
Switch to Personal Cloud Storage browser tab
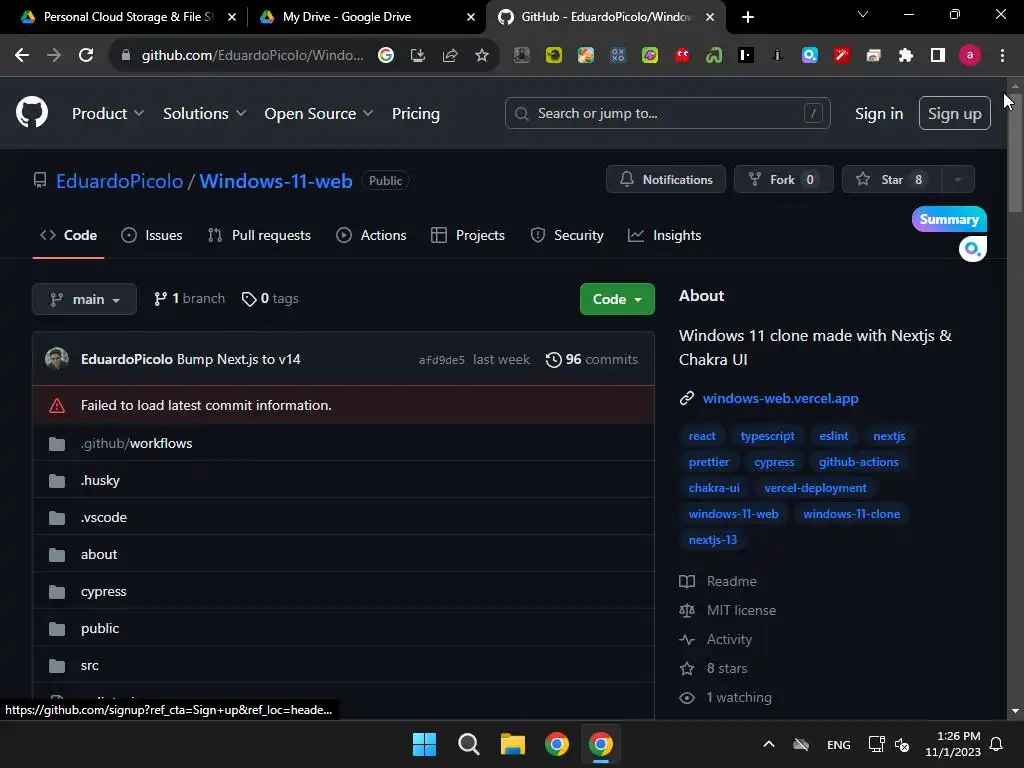pyautogui.click(x=127, y=17)
